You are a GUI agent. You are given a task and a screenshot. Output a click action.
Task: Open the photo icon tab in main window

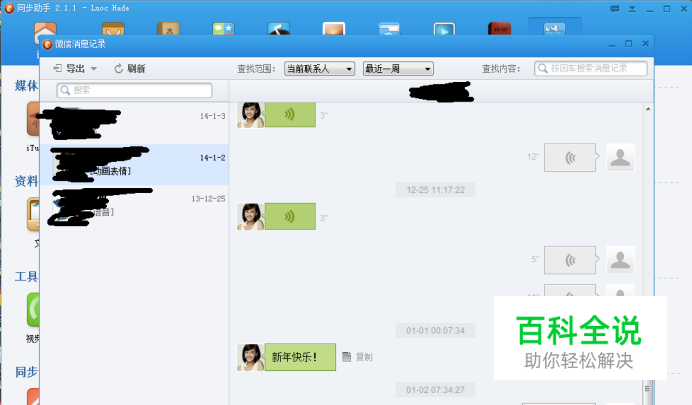pyautogui.click(x=334, y=29)
